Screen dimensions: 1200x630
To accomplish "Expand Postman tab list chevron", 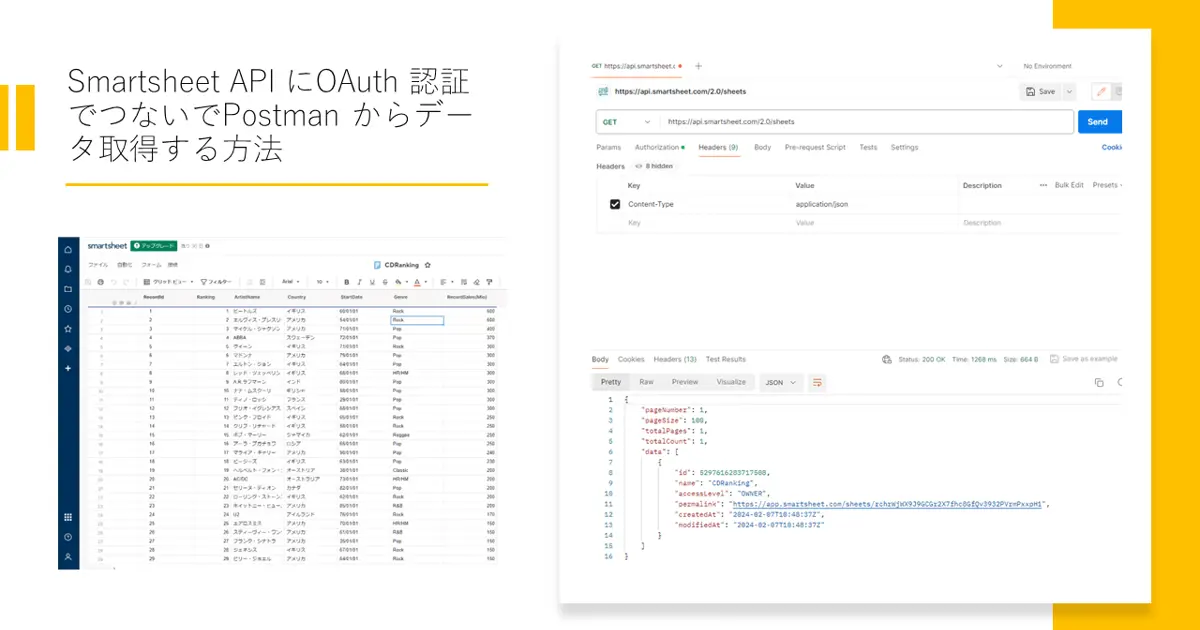I will point(1000,66).
